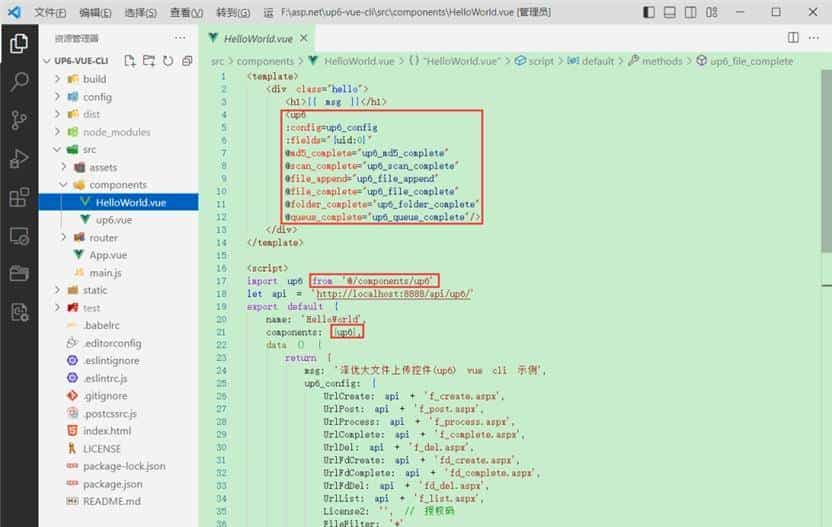Open the Search view in activity bar
This screenshot has height=527, width=832.
(19, 81)
